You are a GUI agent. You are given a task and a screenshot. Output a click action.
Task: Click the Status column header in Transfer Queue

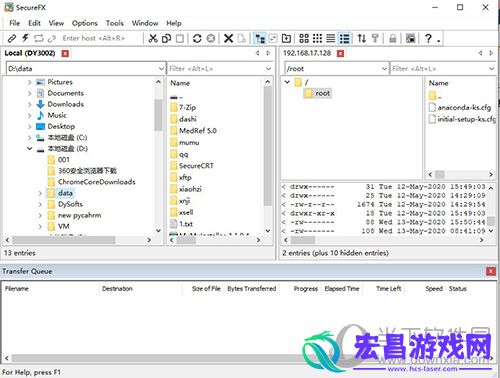point(457,289)
